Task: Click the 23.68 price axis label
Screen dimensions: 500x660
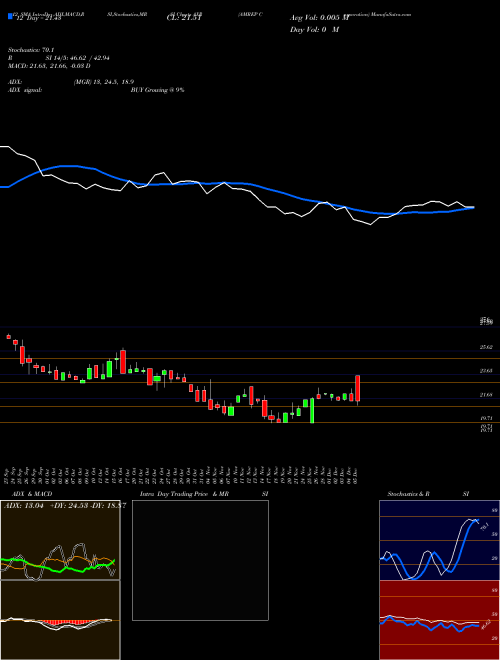Action: click(486, 371)
